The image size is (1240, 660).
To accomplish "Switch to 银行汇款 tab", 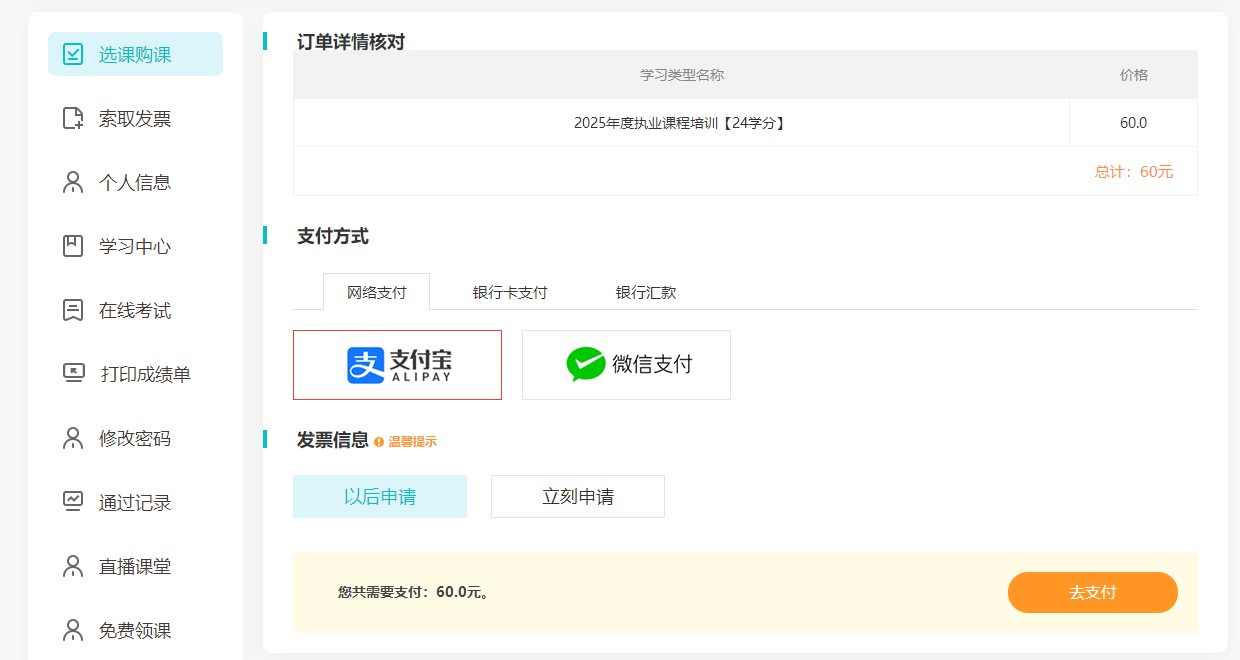I will (646, 293).
